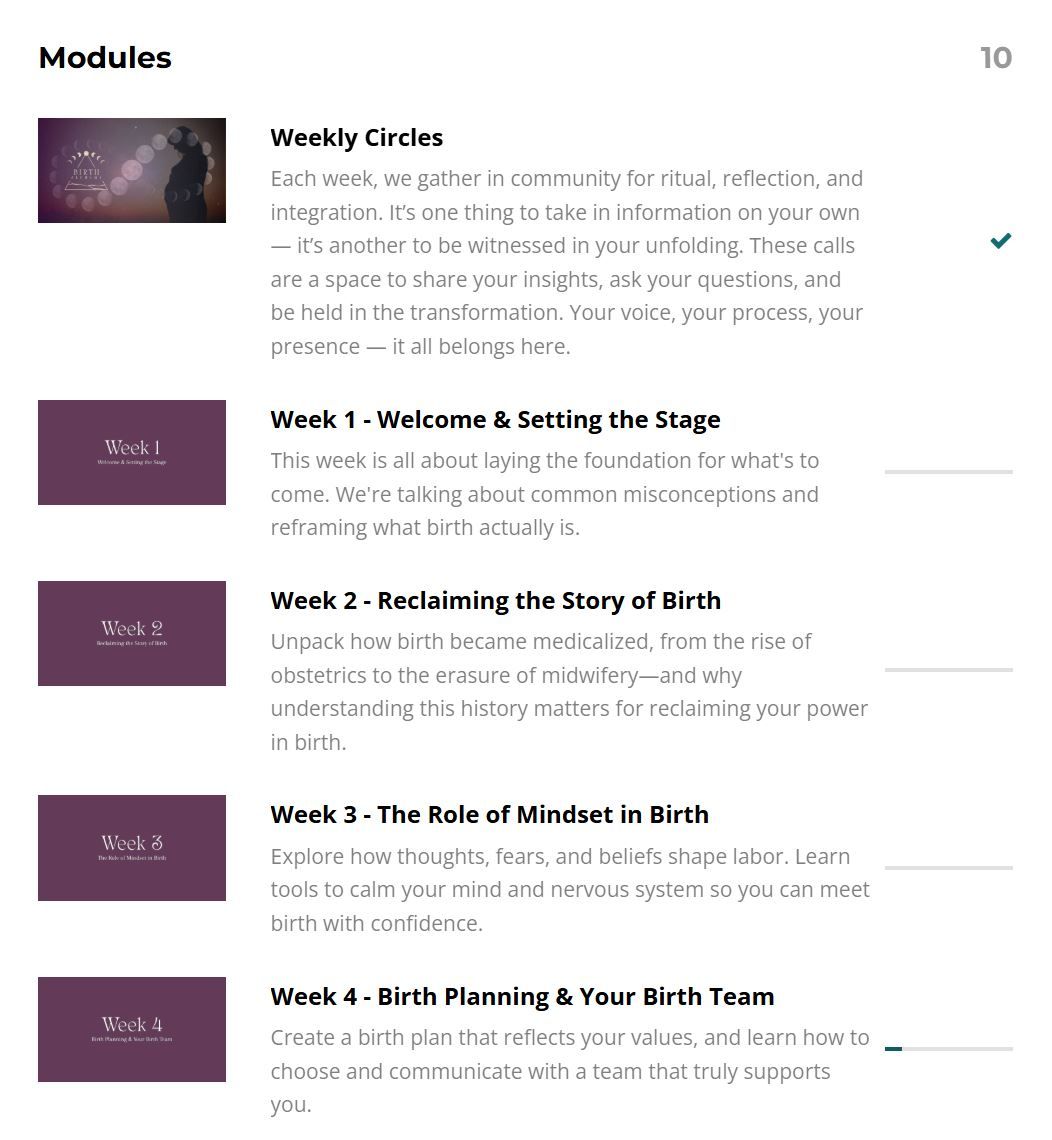Open the Week 1 purple thumbnail
The width and height of the screenshot is (1052, 1140).
[x=132, y=453]
